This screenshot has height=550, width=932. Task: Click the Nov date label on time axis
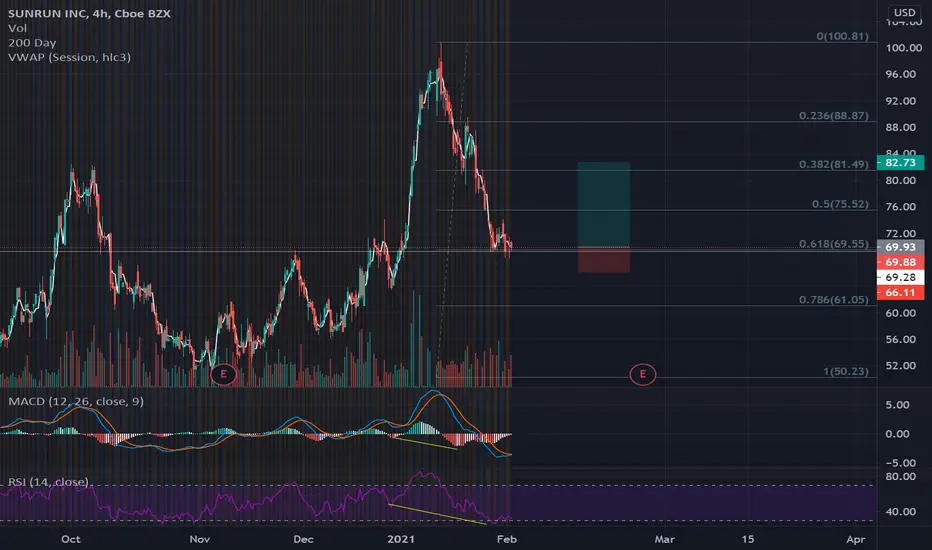[x=200, y=539]
